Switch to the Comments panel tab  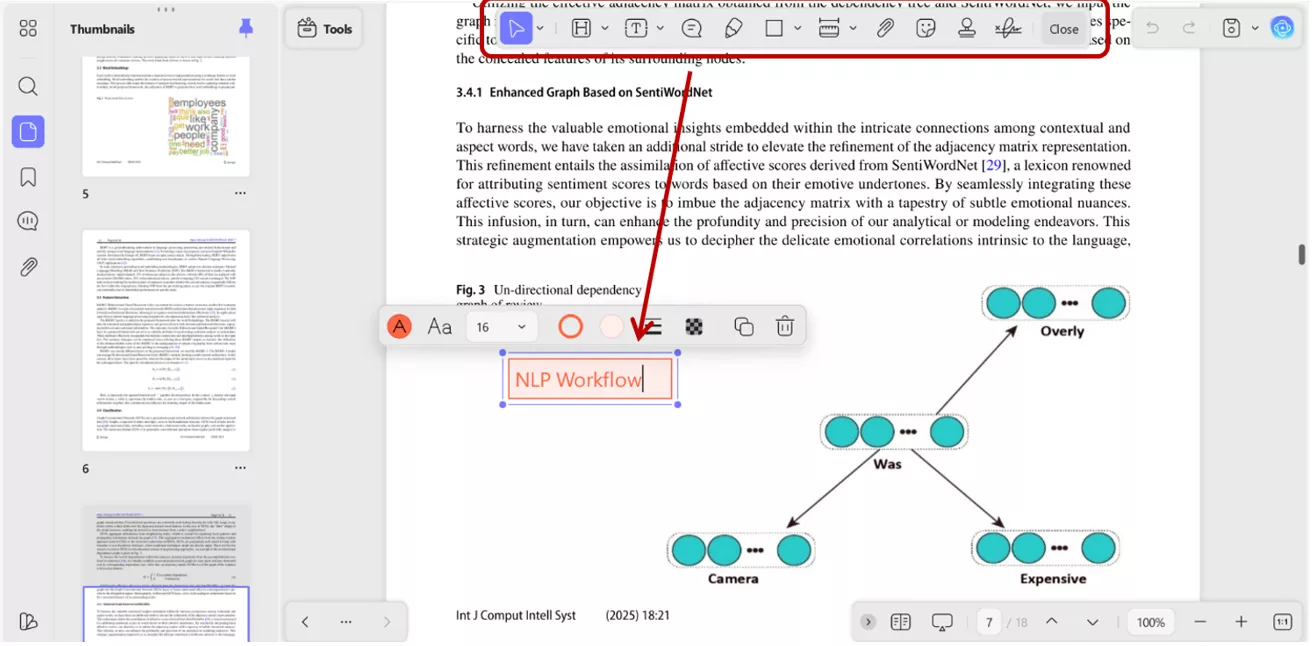[27, 221]
